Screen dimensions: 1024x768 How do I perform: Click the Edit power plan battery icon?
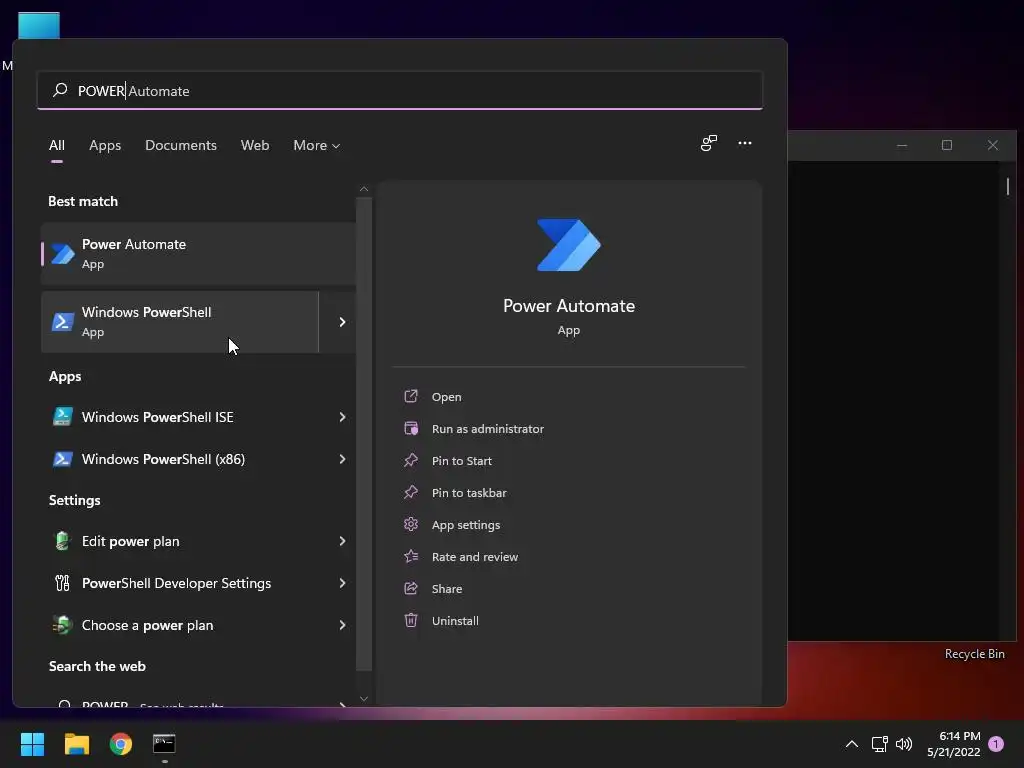[x=62, y=541]
